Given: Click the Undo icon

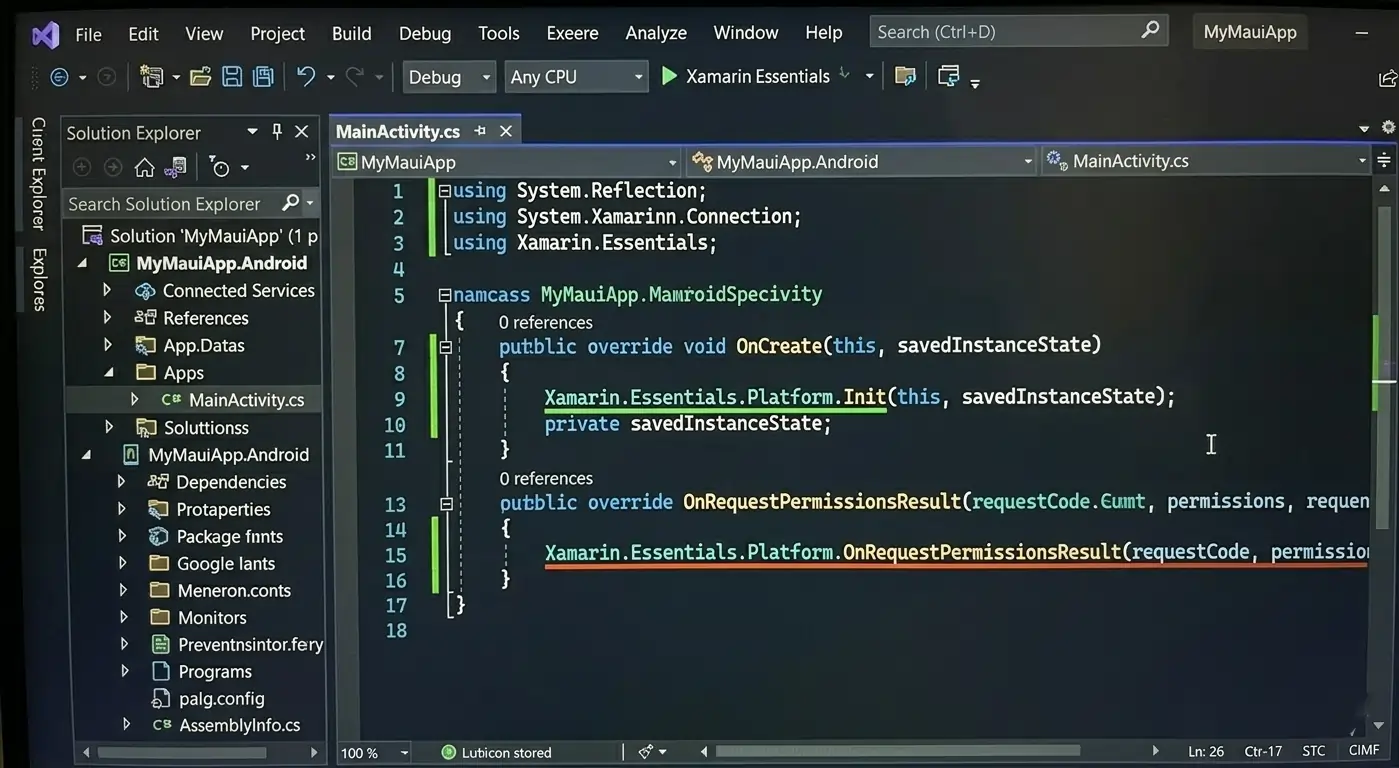Looking at the screenshot, I should (306, 76).
